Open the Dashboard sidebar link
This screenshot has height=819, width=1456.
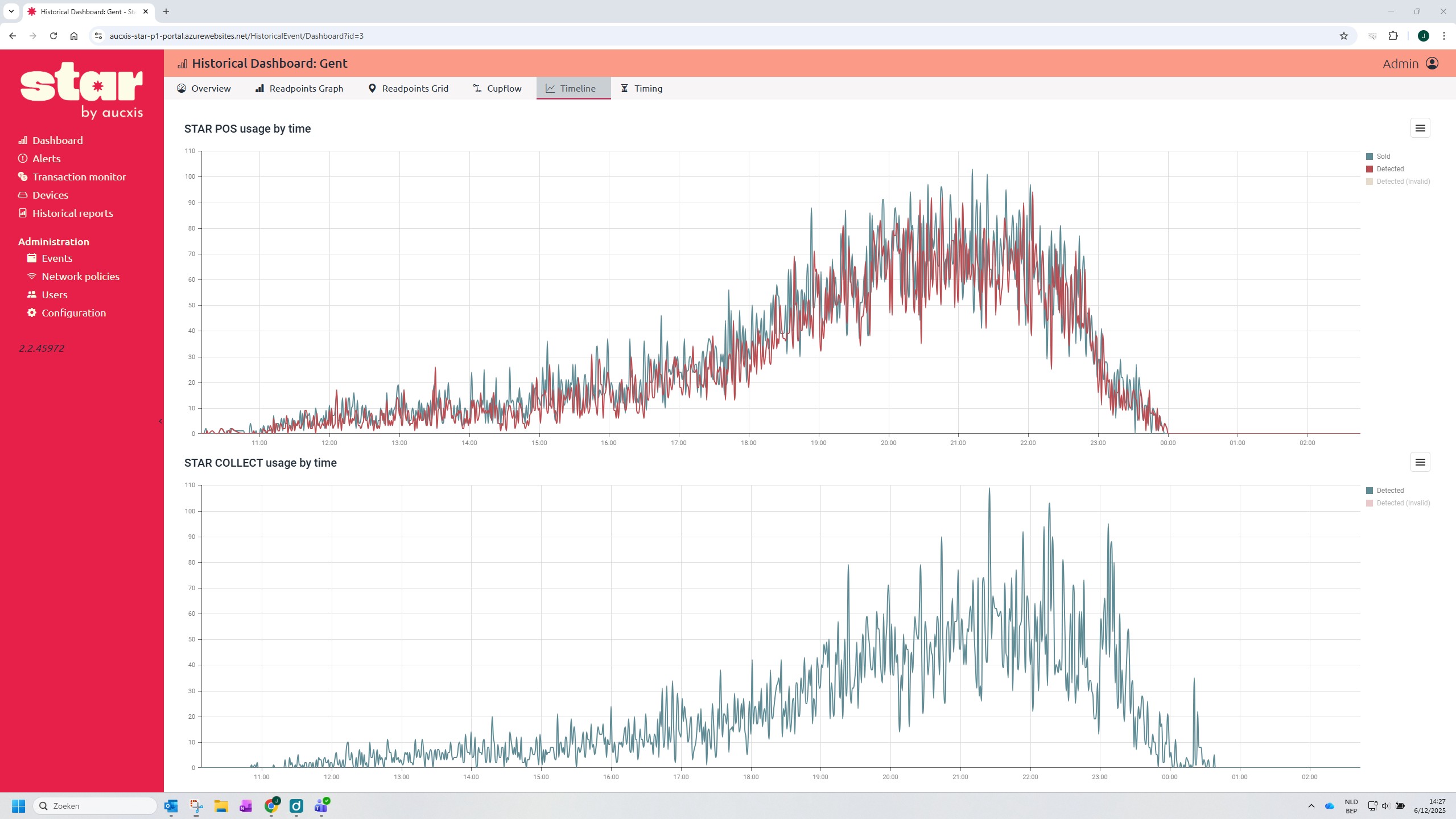coord(57,140)
